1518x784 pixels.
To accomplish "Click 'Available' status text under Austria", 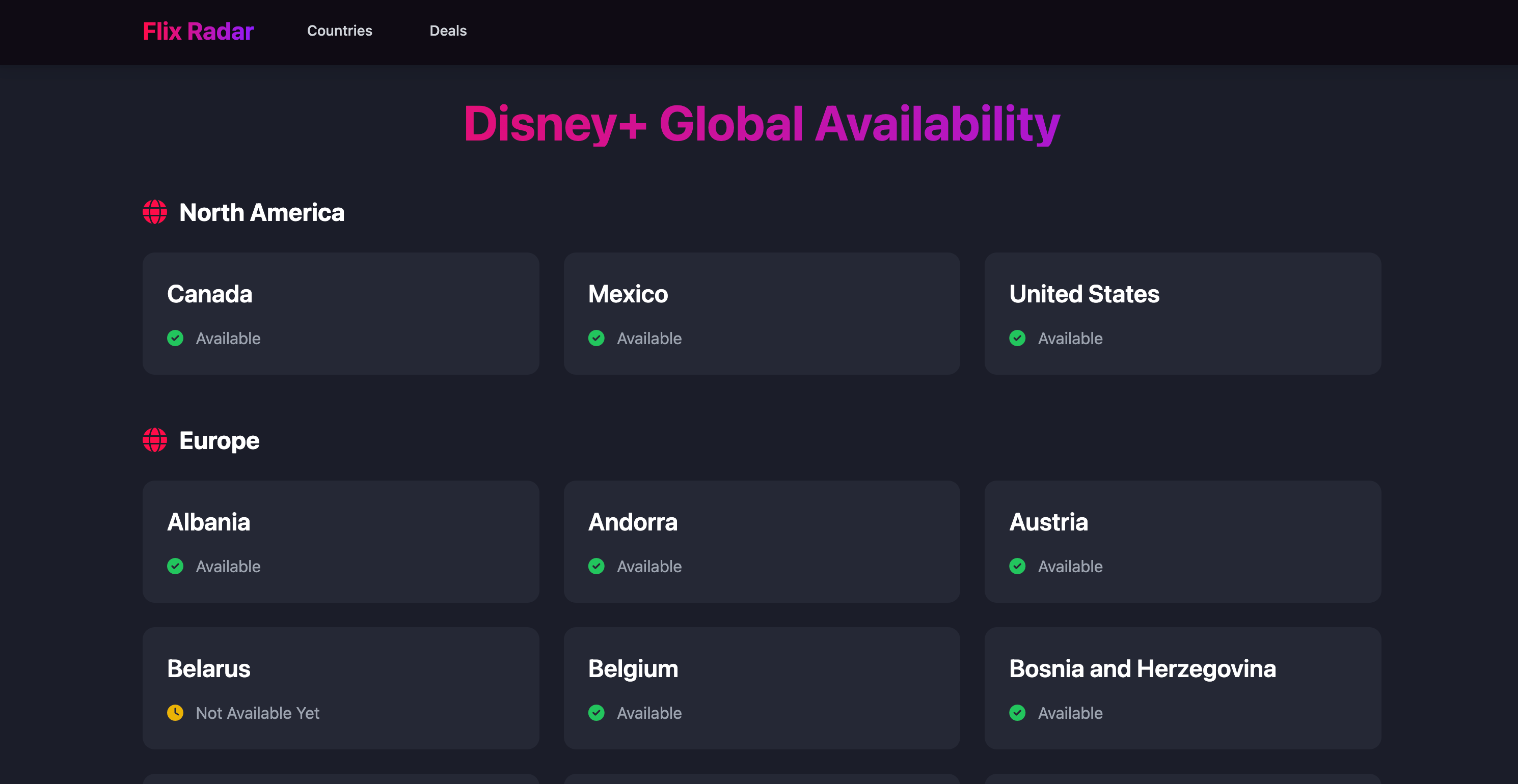I will [x=1070, y=566].
